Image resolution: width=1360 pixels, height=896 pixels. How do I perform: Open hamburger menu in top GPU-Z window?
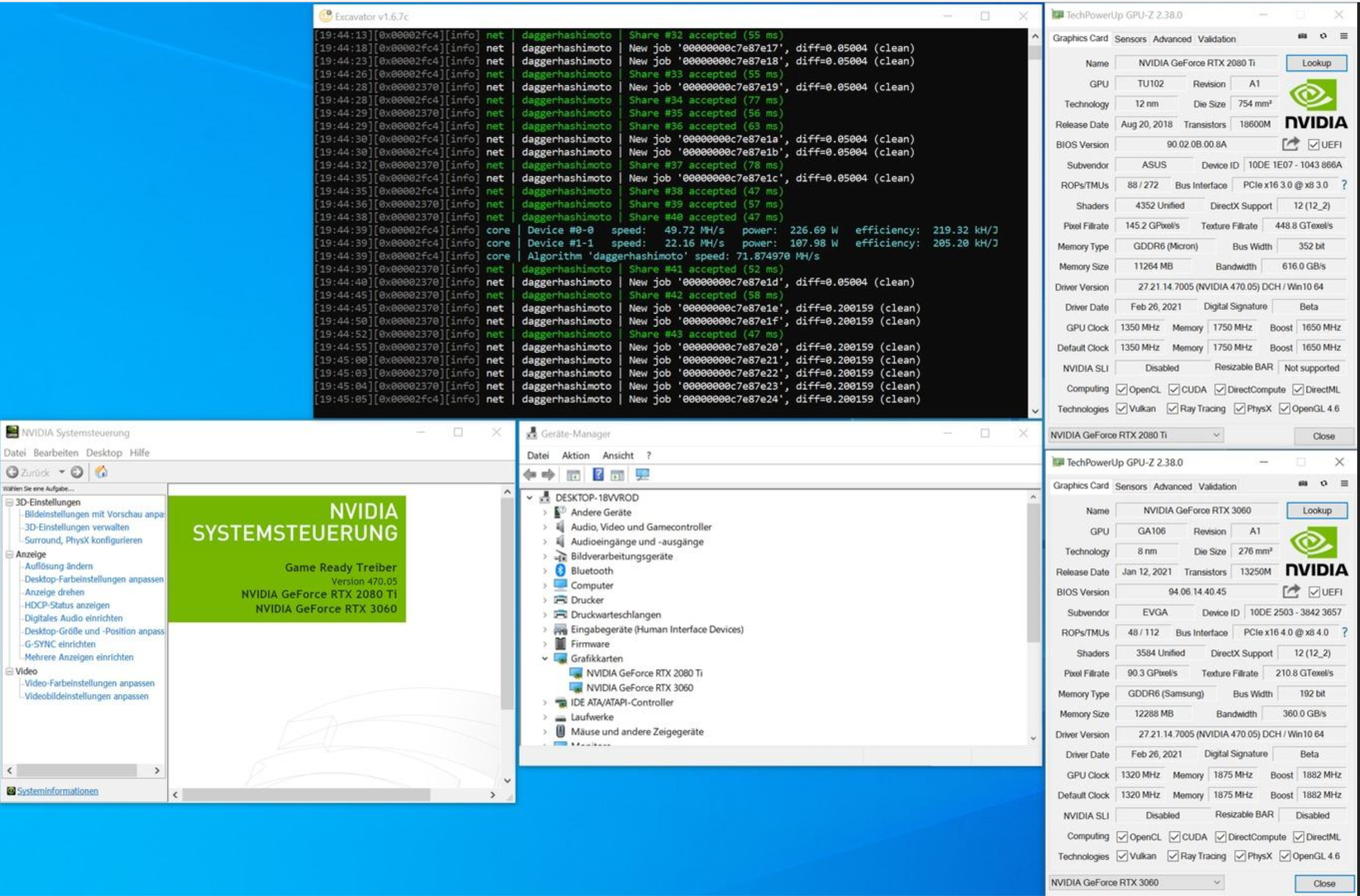pyautogui.click(x=1343, y=37)
